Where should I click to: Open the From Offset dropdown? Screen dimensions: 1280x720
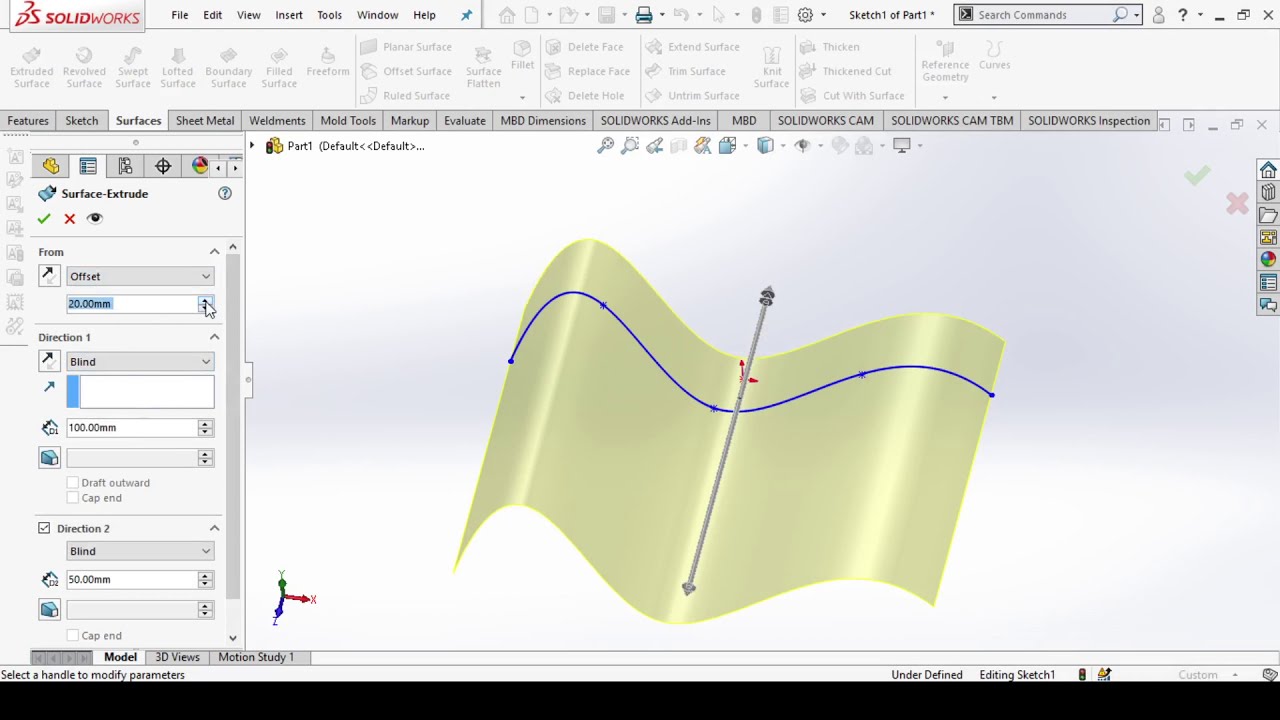[x=140, y=276]
